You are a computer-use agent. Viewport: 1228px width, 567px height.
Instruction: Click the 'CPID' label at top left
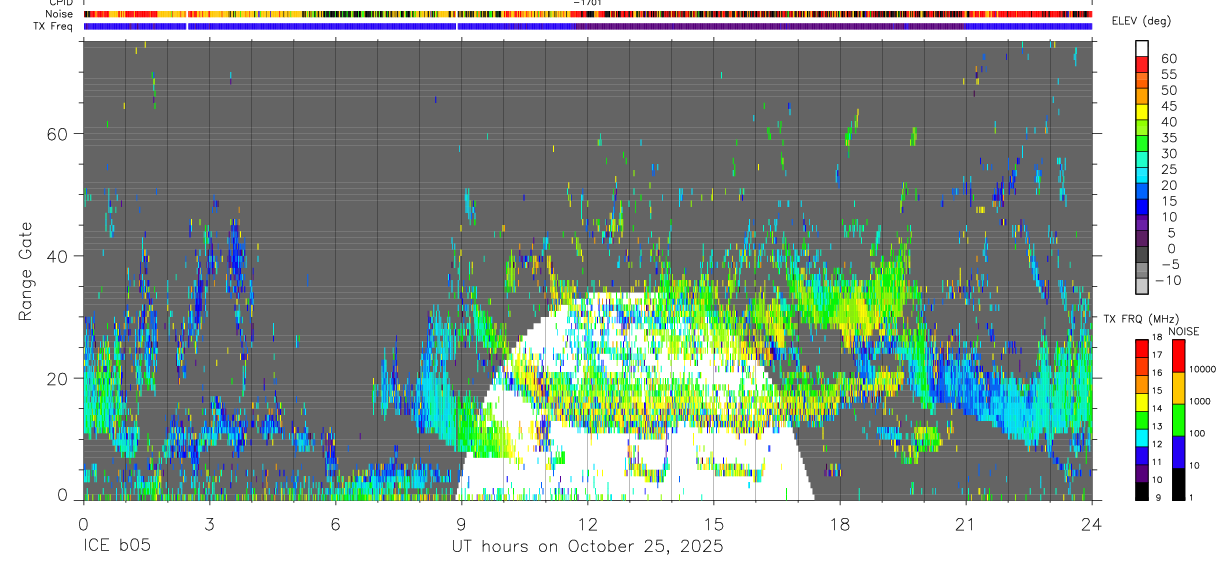point(61,3)
